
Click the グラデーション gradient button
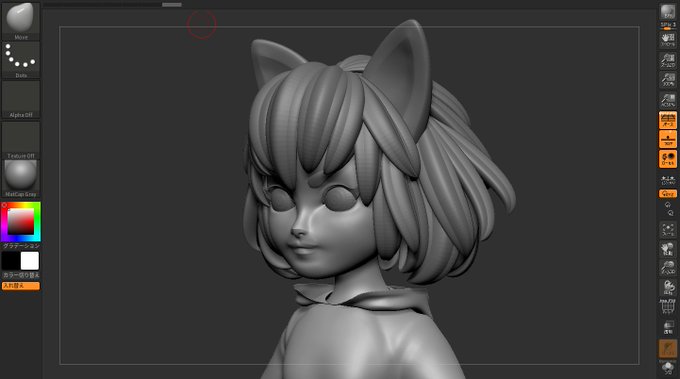21,246
